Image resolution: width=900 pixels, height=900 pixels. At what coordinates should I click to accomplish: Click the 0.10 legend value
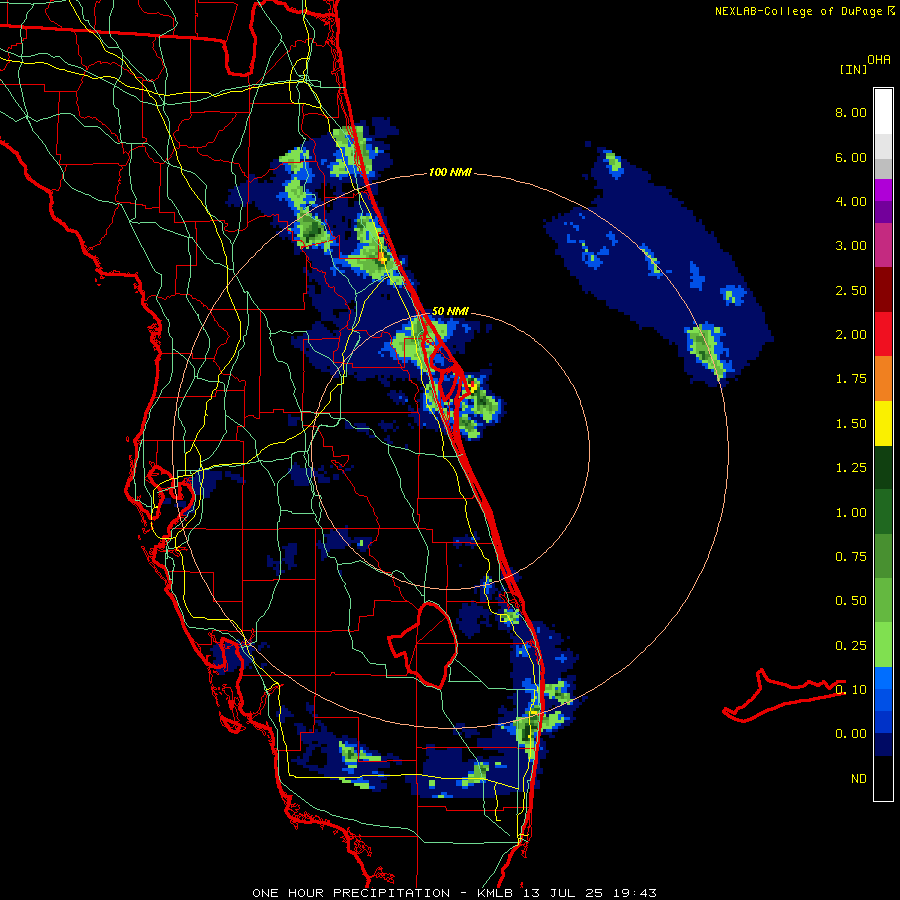[851, 690]
